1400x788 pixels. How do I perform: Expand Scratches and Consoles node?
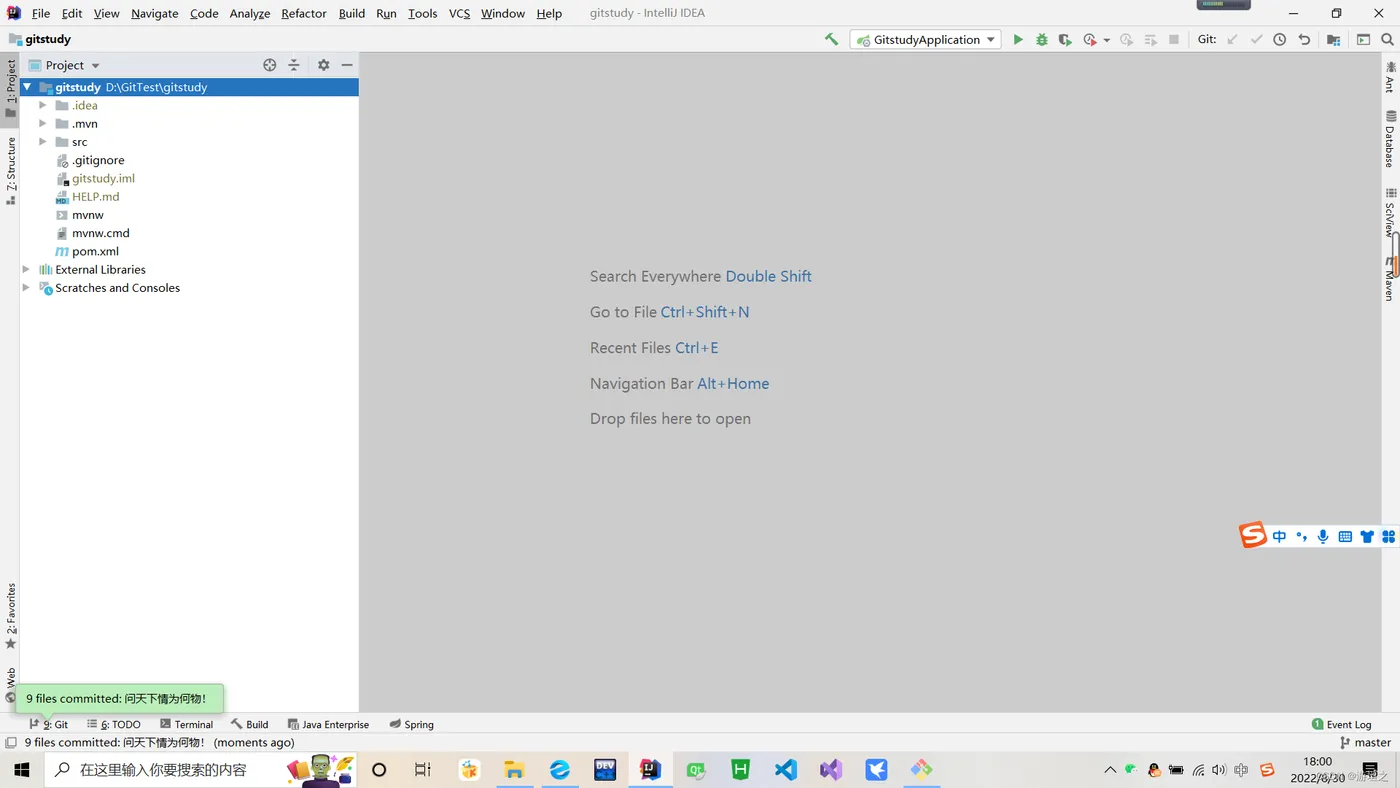[26, 288]
